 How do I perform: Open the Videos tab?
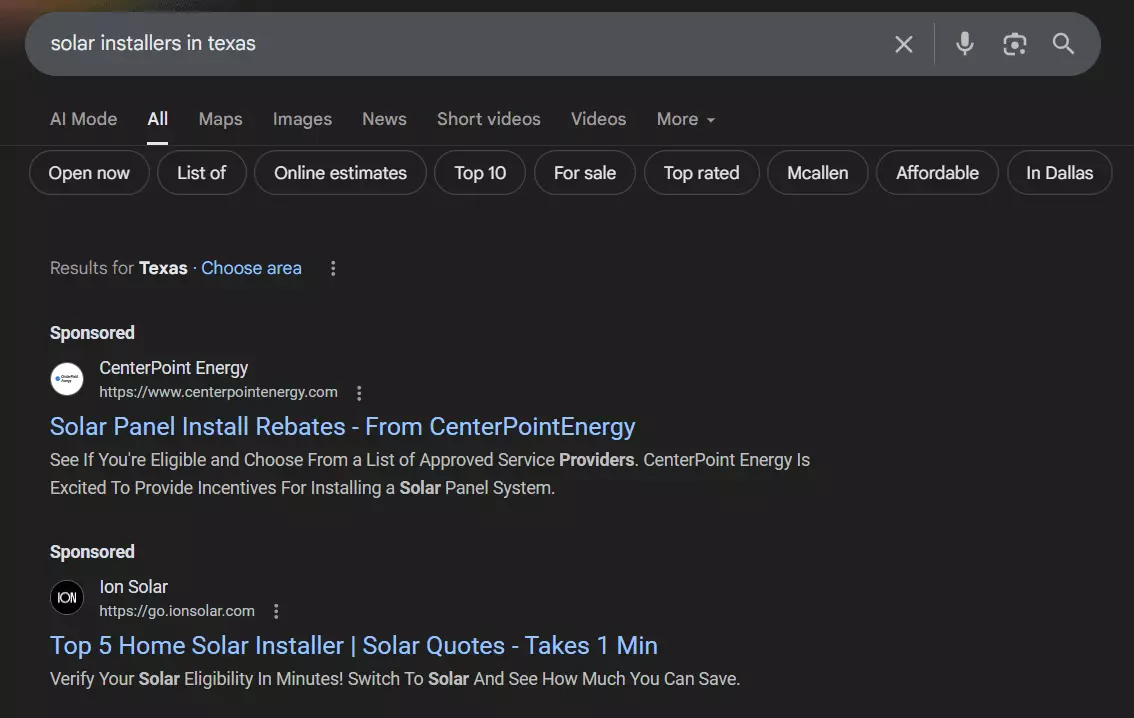point(598,119)
